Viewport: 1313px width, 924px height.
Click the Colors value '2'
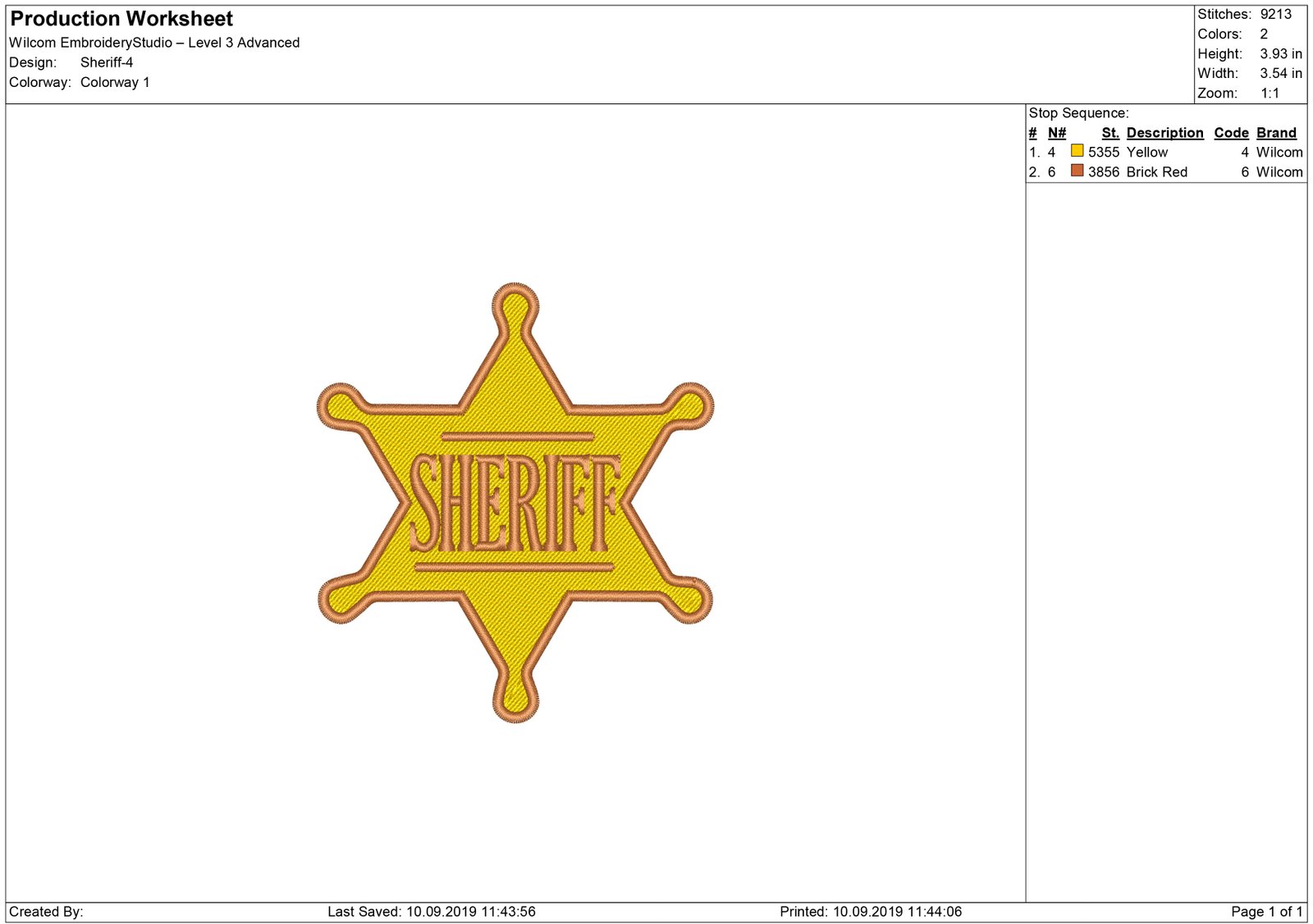click(x=1264, y=34)
